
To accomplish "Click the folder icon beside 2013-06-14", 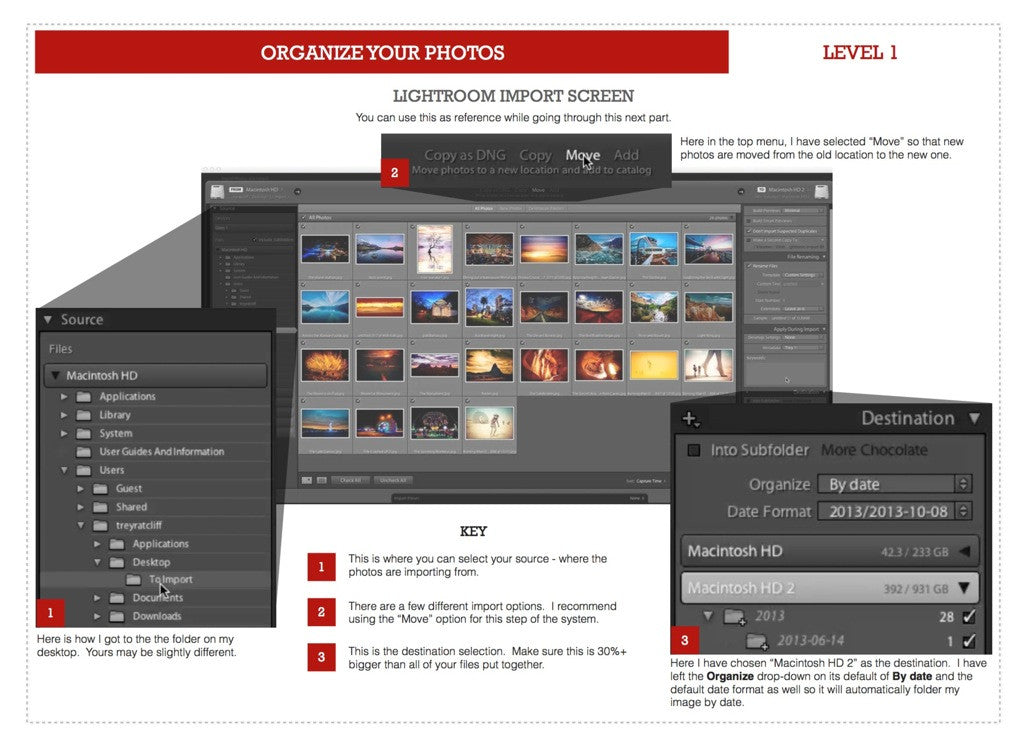I will point(757,638).
